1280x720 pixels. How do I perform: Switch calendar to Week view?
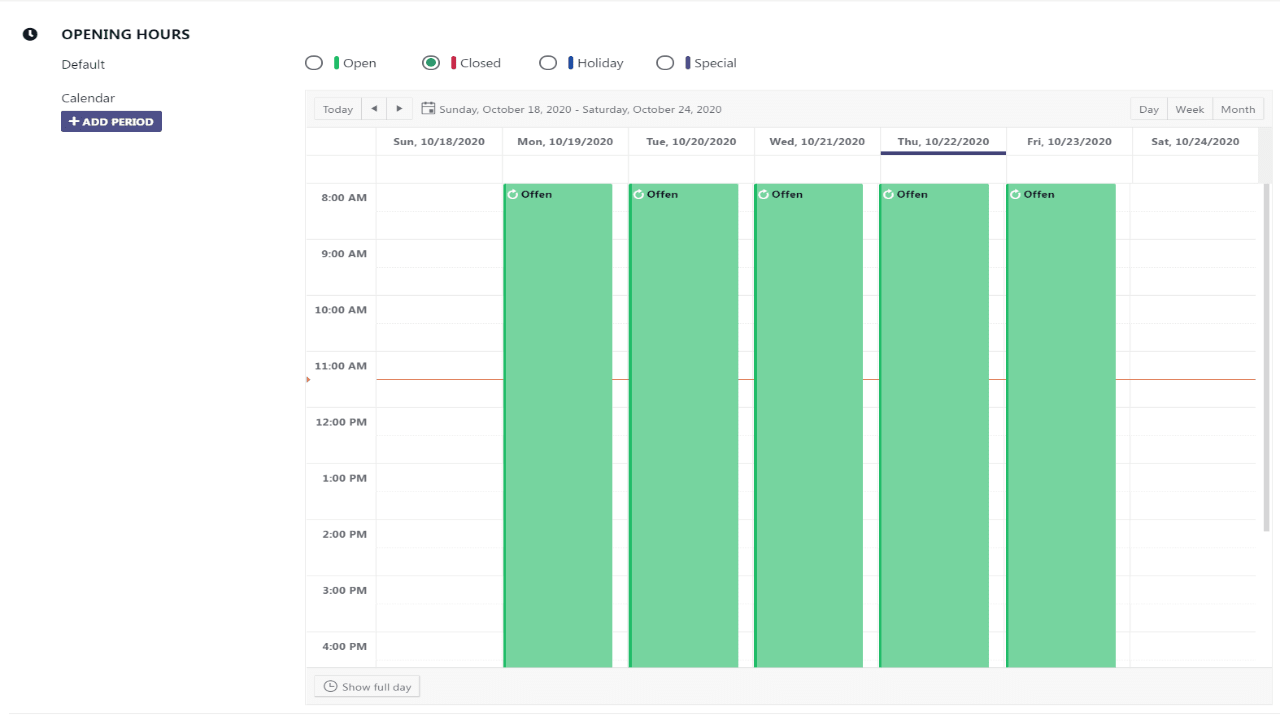1190,110
